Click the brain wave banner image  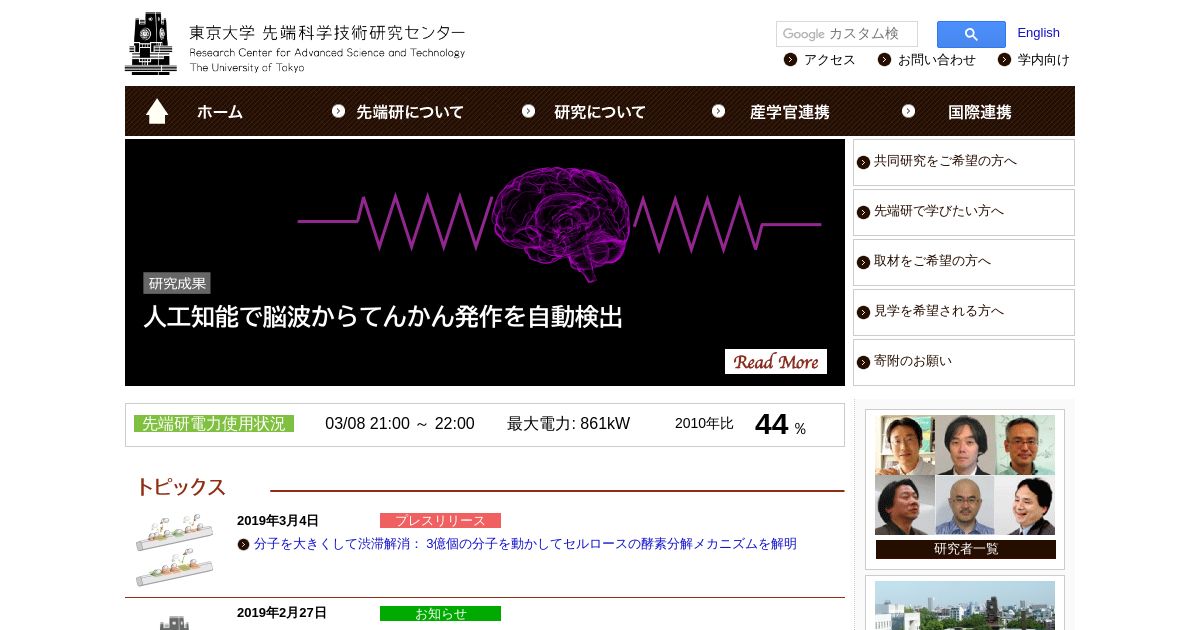[485, 262]
